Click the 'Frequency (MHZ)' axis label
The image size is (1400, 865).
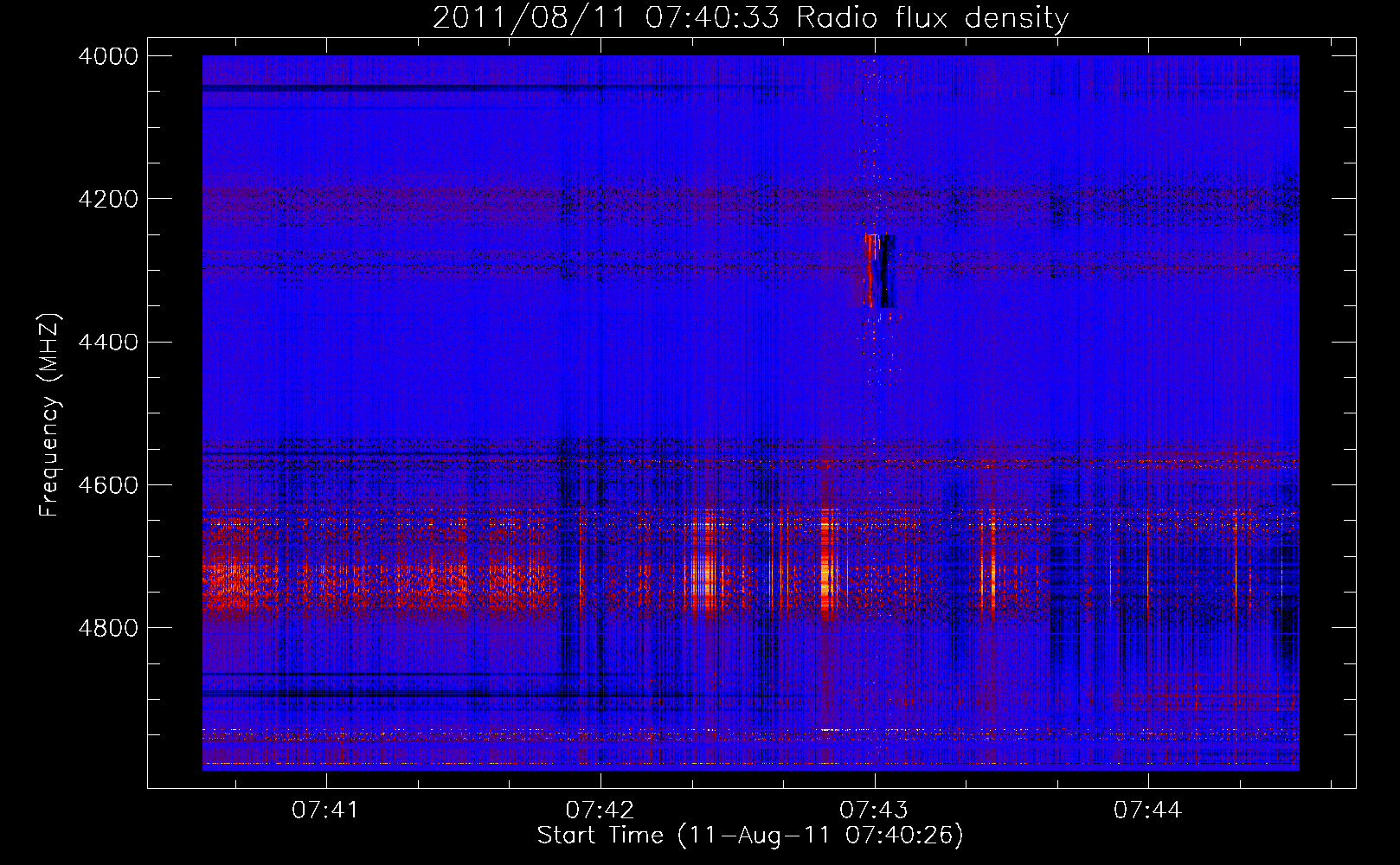point(50,415)
